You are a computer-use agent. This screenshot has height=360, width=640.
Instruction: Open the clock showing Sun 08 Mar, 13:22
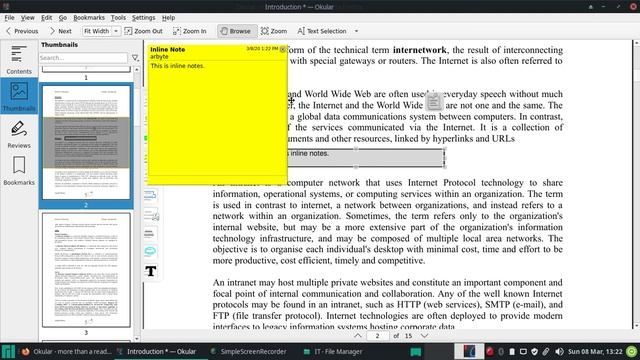point(595,351)
